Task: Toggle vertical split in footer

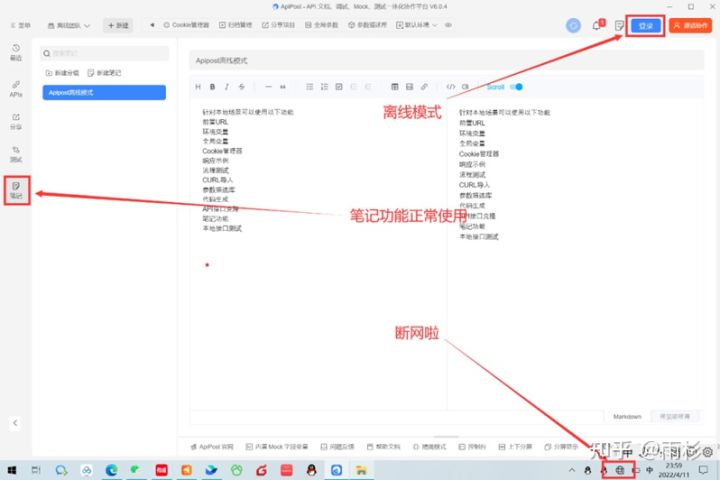Action: (515, 446)
